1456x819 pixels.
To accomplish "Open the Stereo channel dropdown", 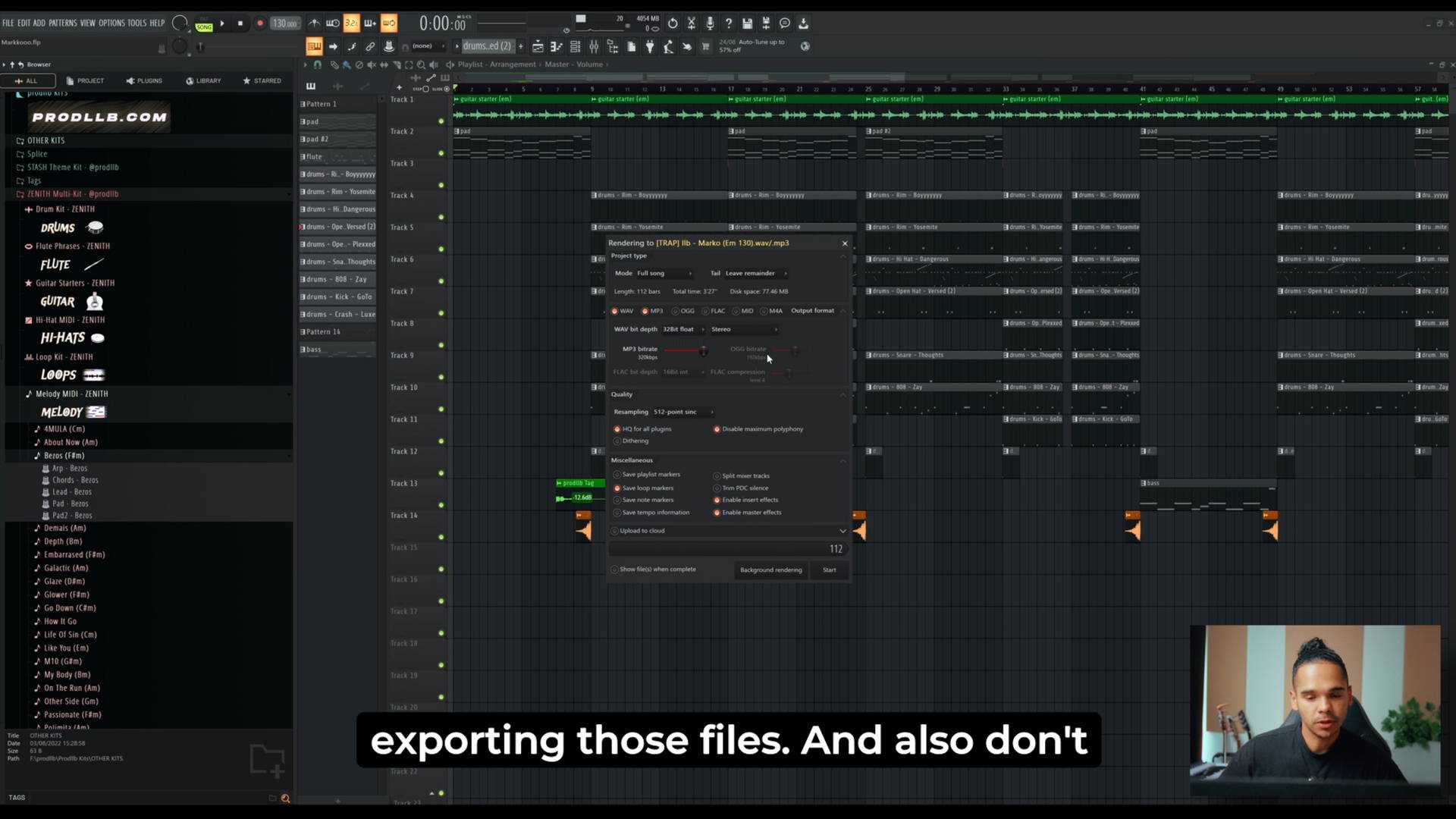I will (744, 329).
